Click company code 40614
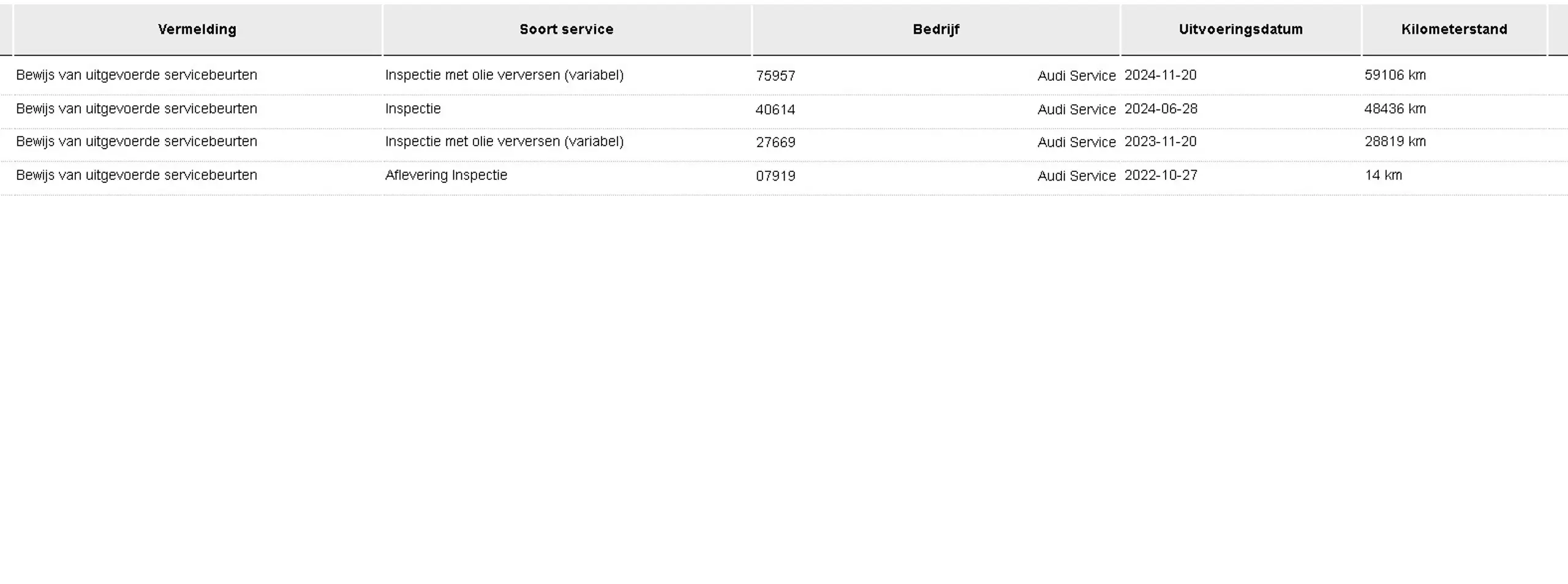Viewport: 1568px width, 584px height. click(775, 110)
